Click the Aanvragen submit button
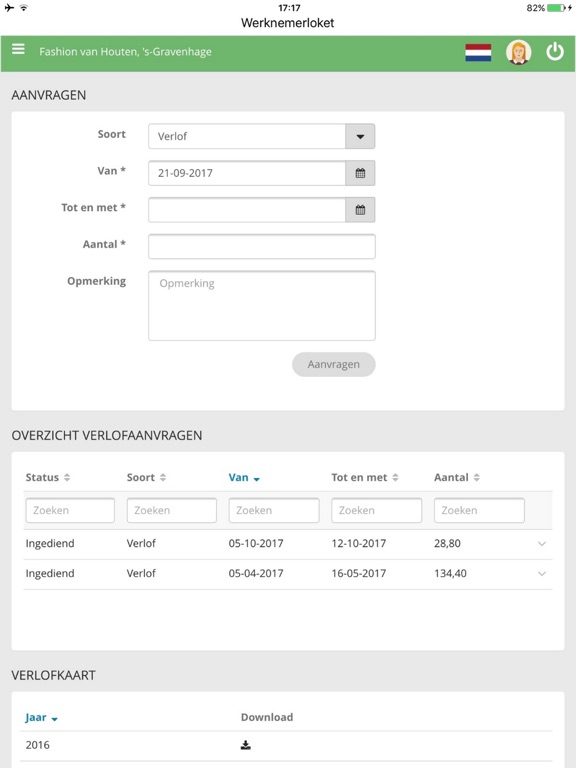This screenshot has width=576, height=768. (334, 364)
